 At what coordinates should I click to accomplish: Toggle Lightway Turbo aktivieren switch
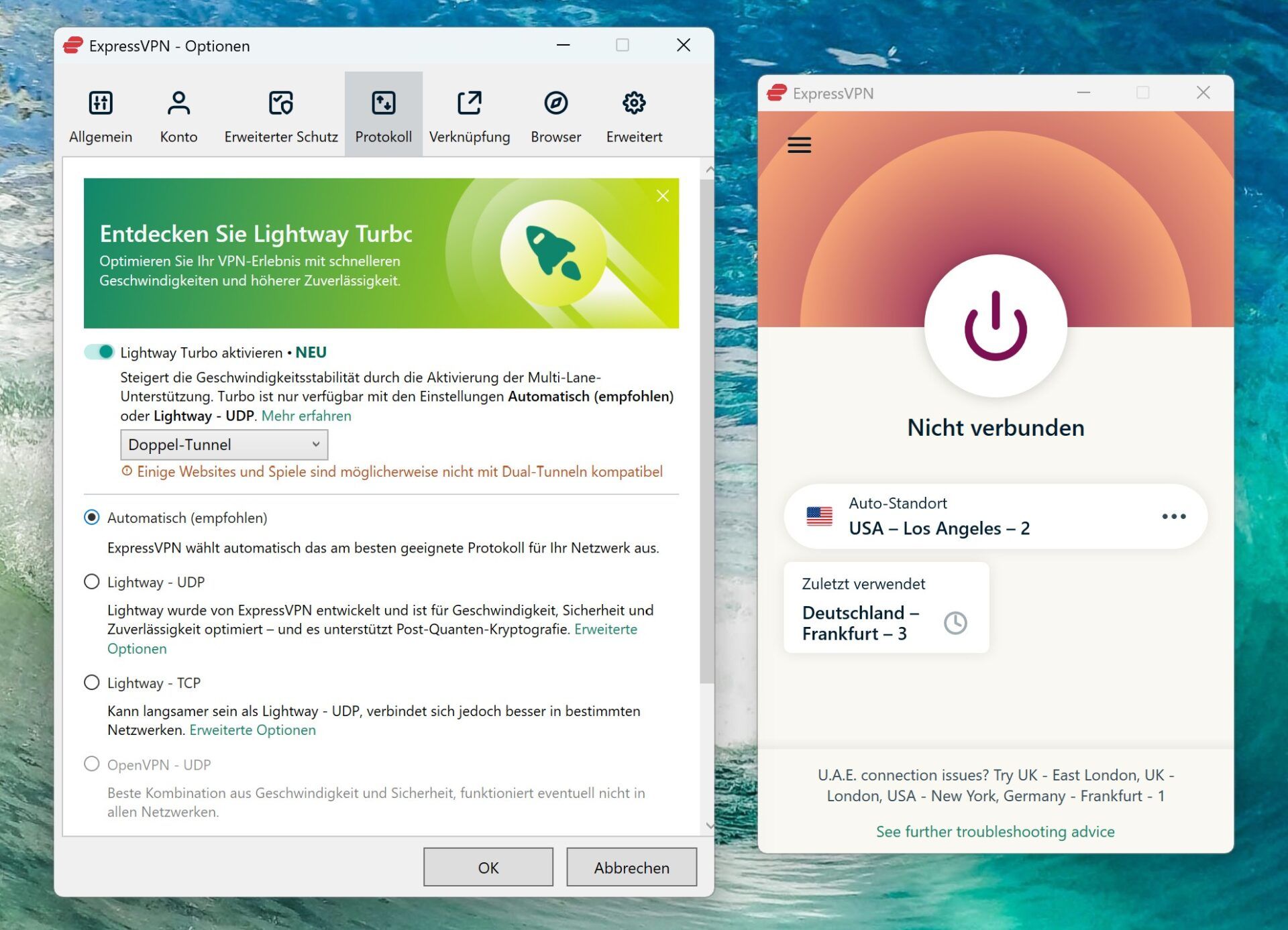(99, 352)
